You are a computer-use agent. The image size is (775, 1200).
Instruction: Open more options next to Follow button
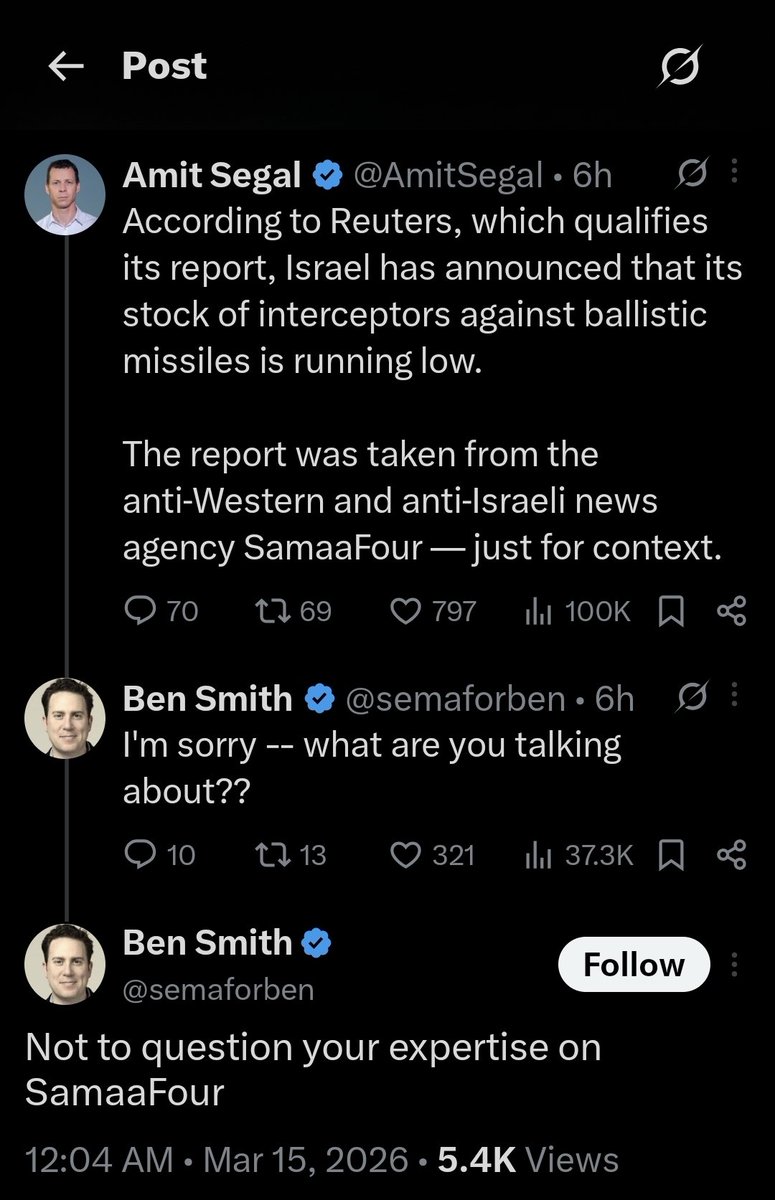tap(735, 964)
